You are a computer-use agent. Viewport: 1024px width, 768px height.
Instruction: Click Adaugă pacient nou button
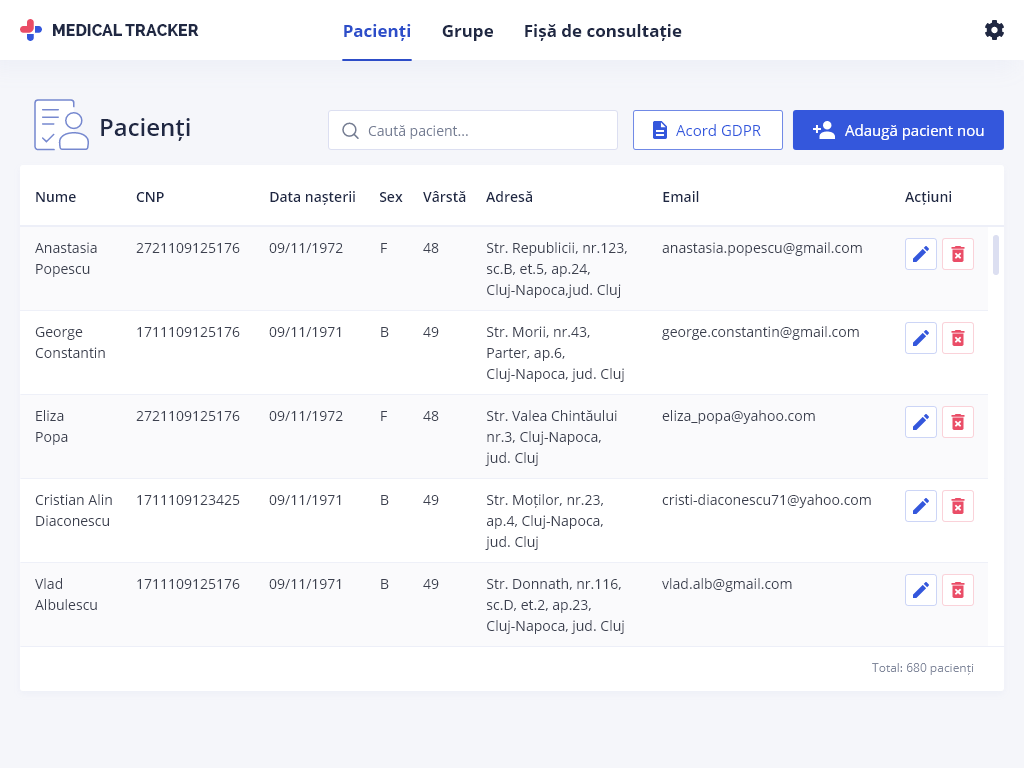pyautogui.click(x=898, y=130)
